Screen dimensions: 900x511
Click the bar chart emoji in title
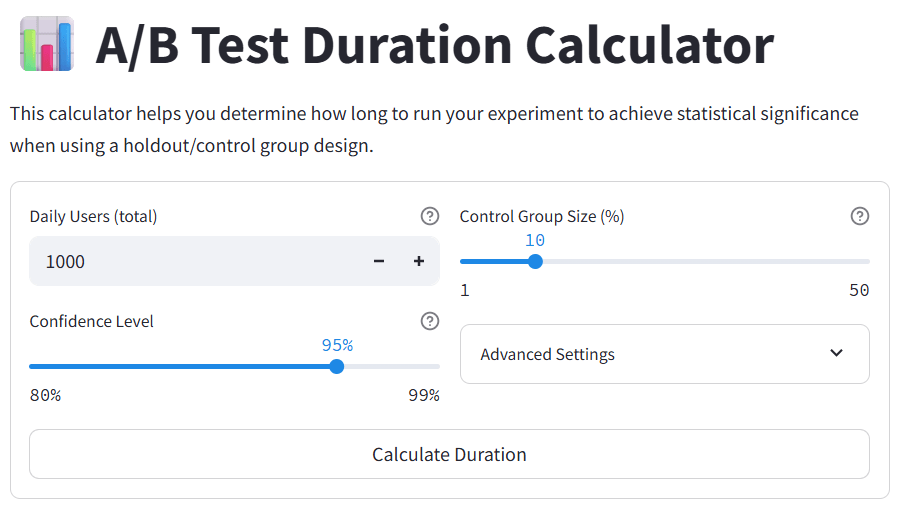tap(46, 44)
